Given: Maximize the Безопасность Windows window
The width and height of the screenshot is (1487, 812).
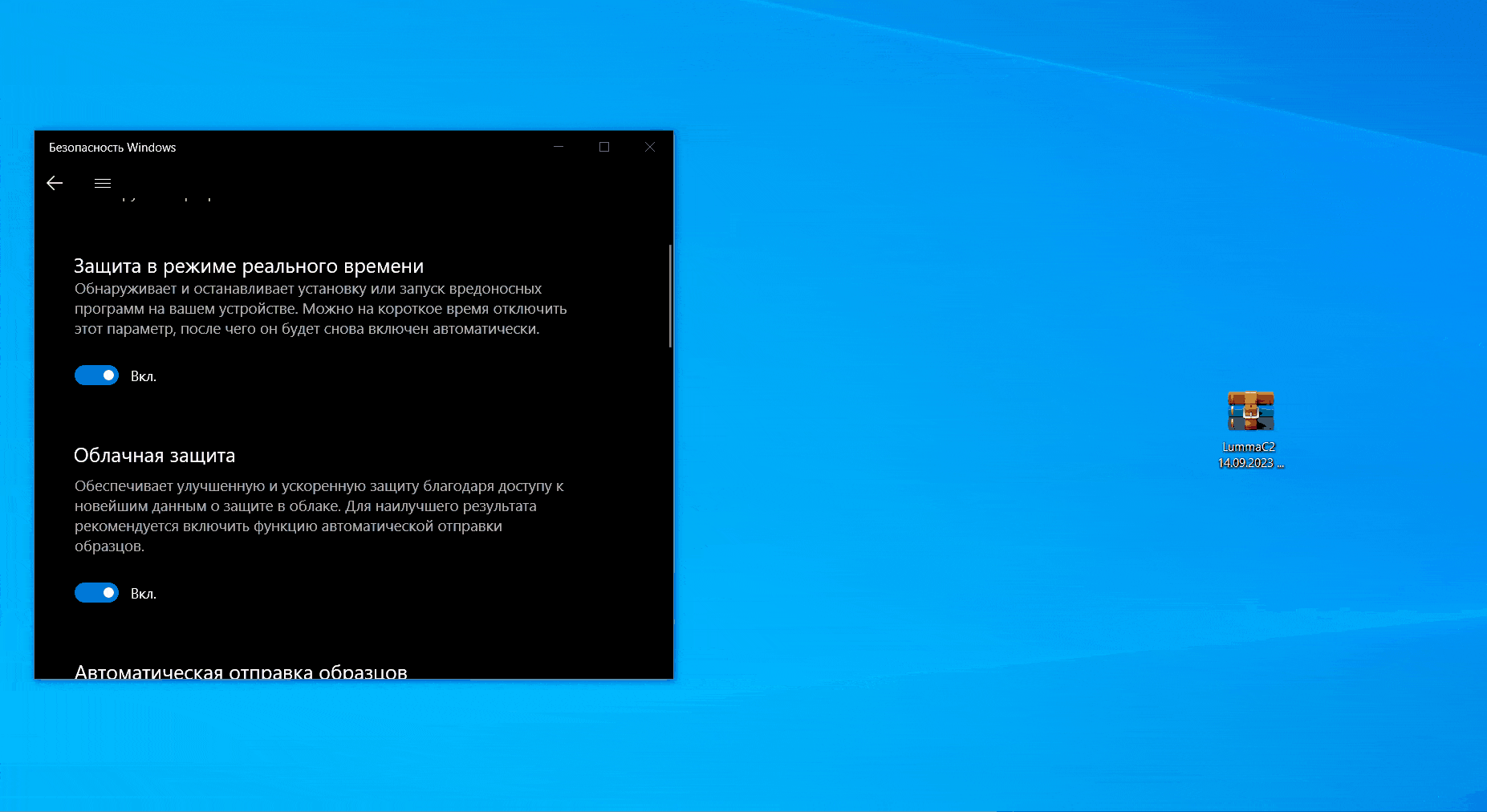Looking at the screenshot, I should (x=604, y=147).
